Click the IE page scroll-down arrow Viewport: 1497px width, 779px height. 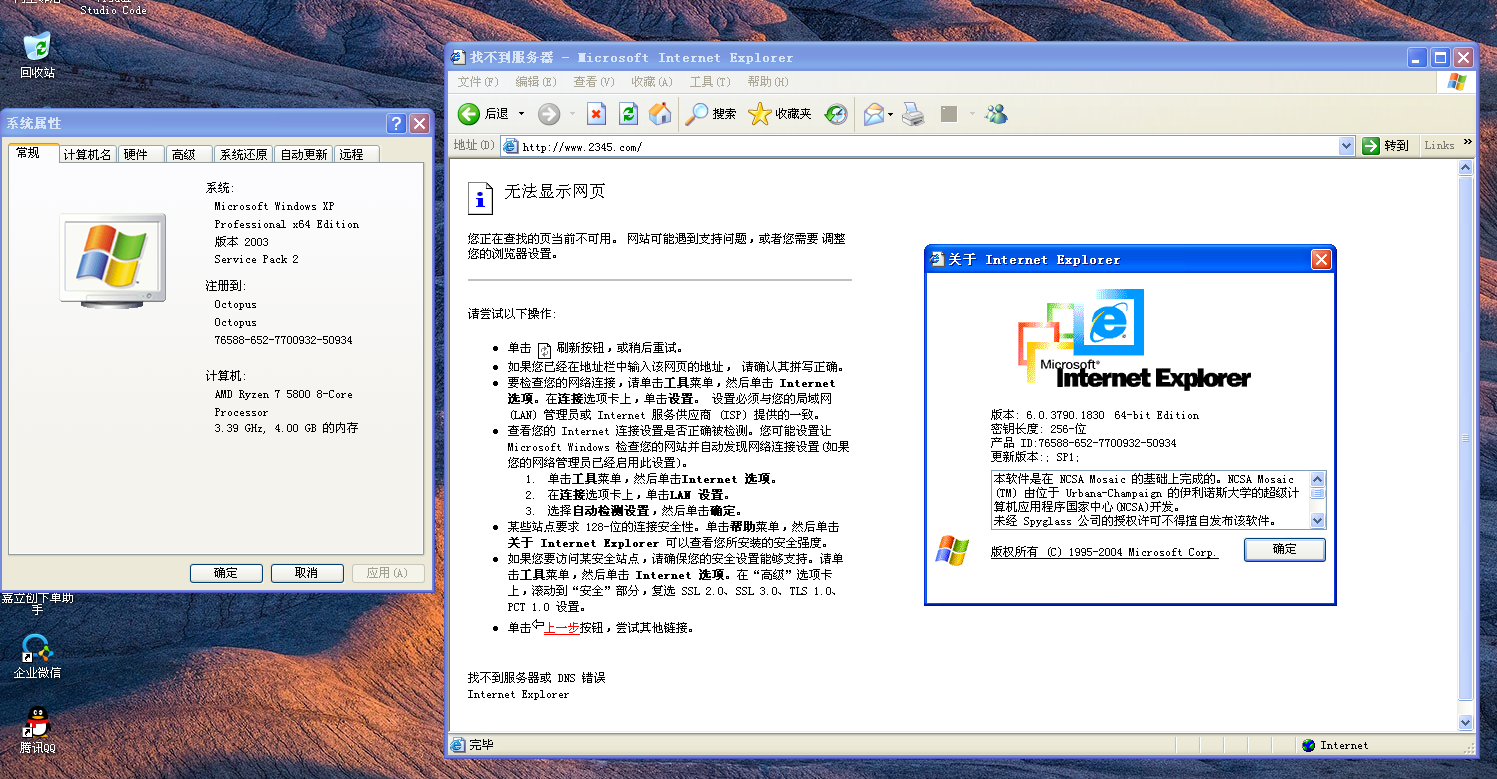tap(1466, 723)
